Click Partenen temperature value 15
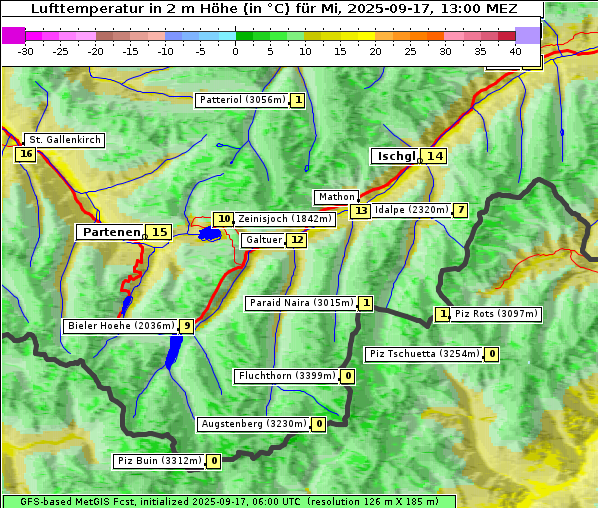 click(159, 232)
